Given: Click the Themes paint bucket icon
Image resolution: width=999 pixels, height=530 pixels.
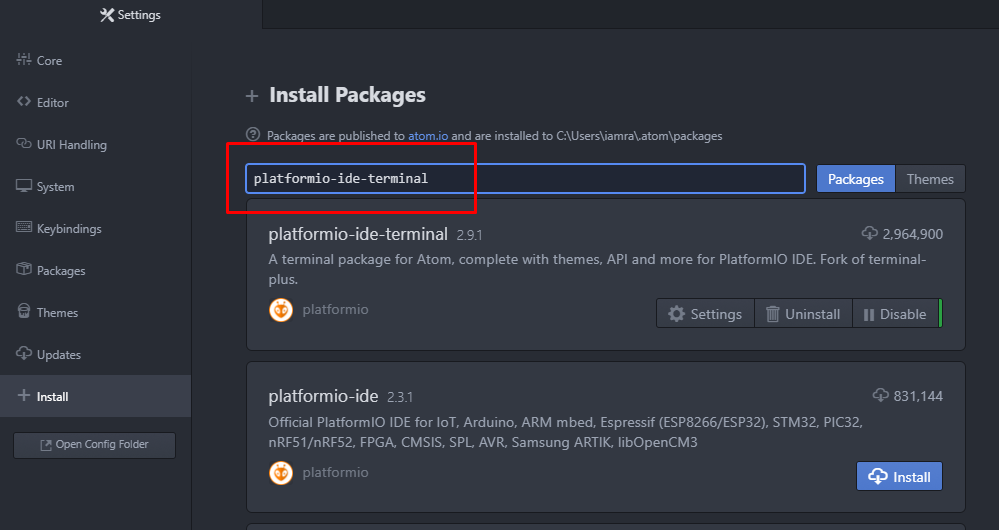Looking at the screenshot, I should [24, 311].
